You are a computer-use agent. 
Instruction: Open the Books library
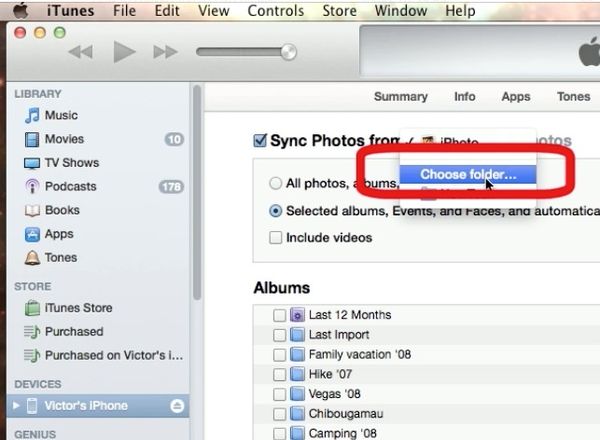[52, 210]
